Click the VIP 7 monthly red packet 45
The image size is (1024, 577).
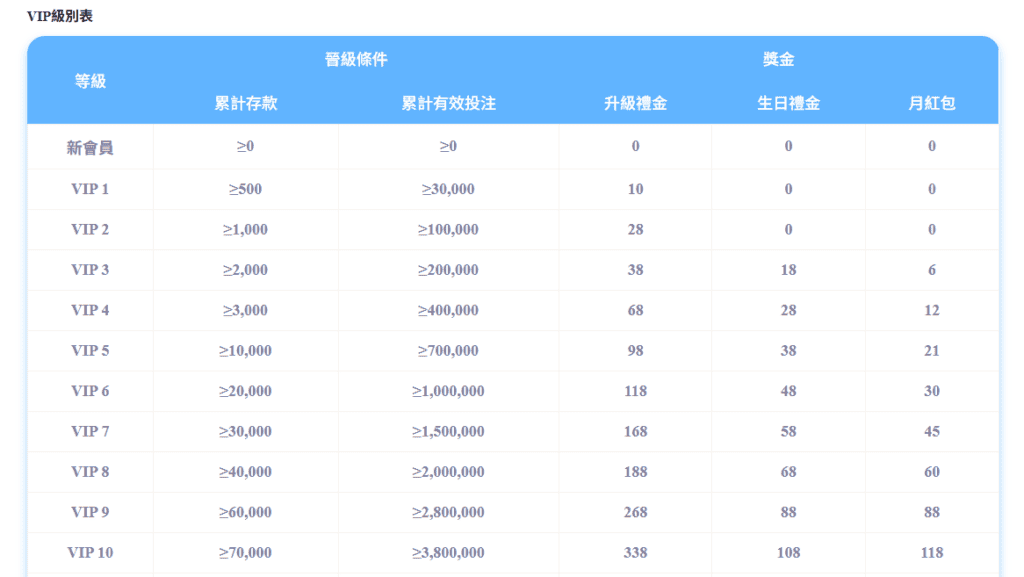pos(931,432)
